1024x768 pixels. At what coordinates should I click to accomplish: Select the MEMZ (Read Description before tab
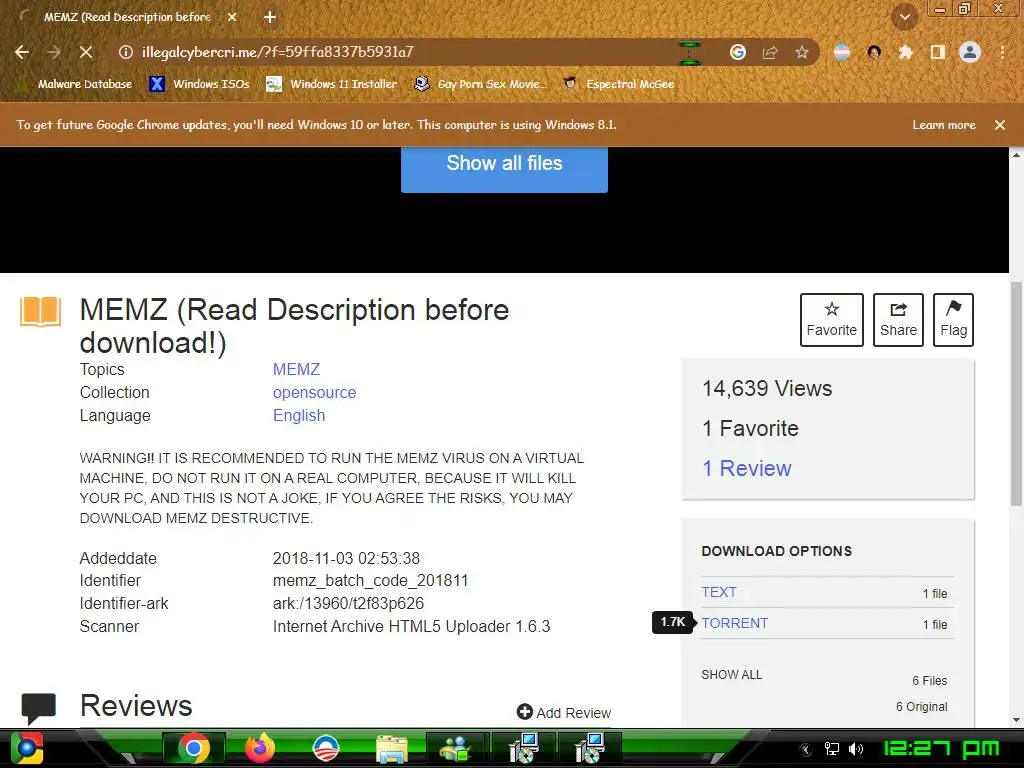pyautogui.click(x=127, y=18)
